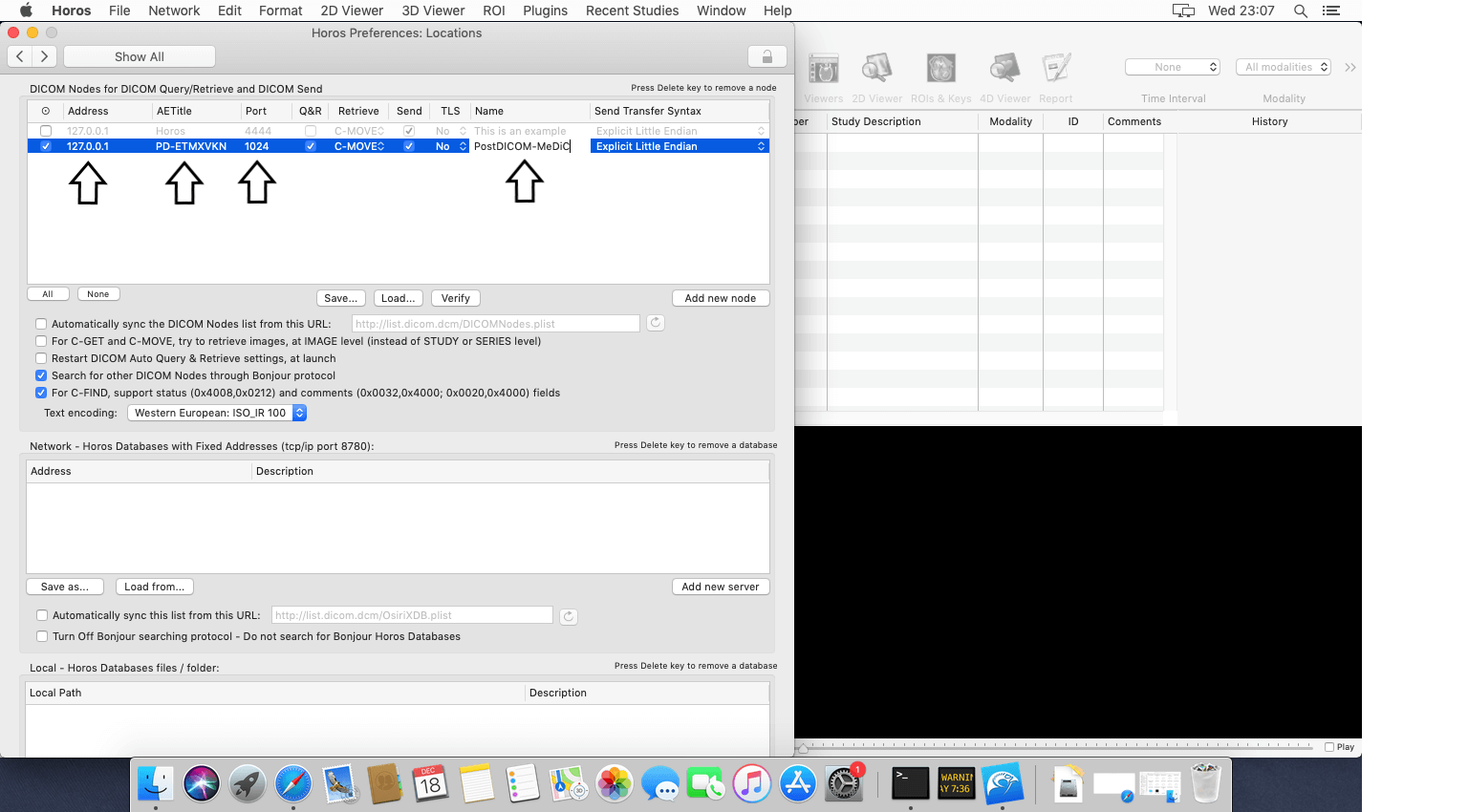
Task: Expand the All modalities dropdown
Action: coord(1283,67)
